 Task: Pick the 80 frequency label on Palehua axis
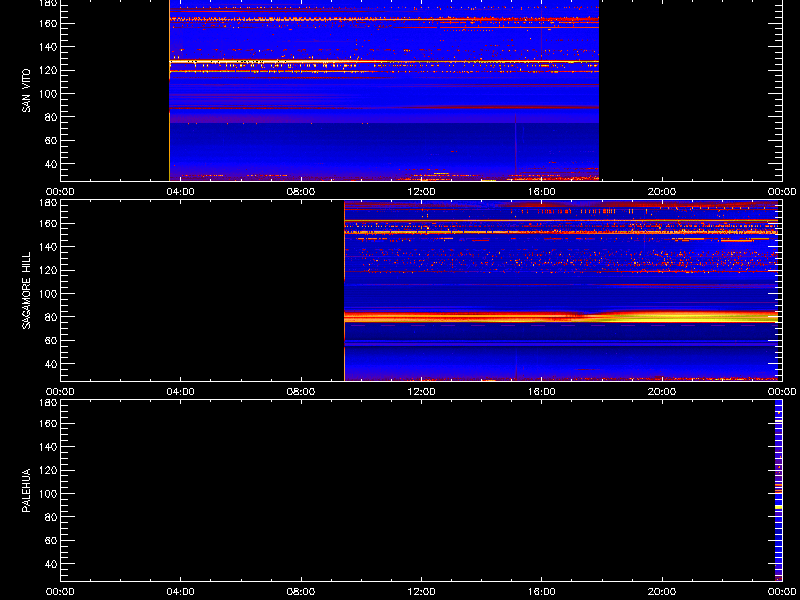(51, 517)
